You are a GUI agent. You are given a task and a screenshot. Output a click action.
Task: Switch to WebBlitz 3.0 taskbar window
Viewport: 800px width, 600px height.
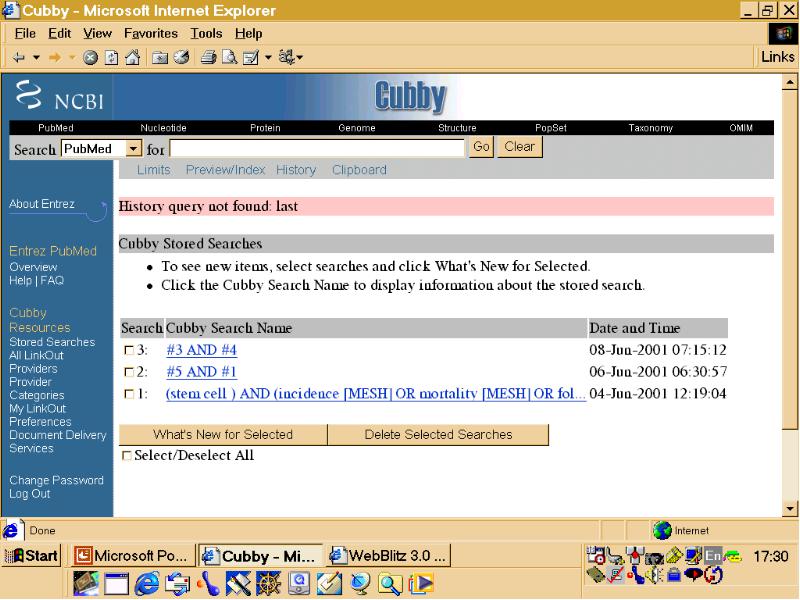coord(388,556)
